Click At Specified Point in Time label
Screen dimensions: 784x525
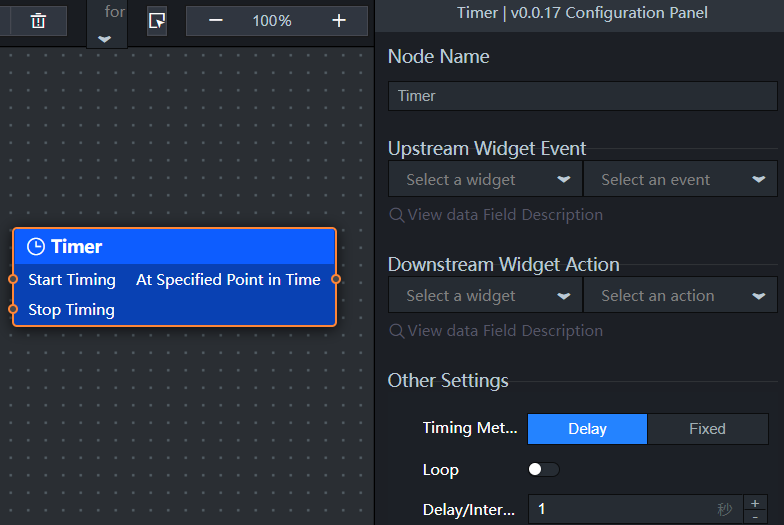pos(228,280)
